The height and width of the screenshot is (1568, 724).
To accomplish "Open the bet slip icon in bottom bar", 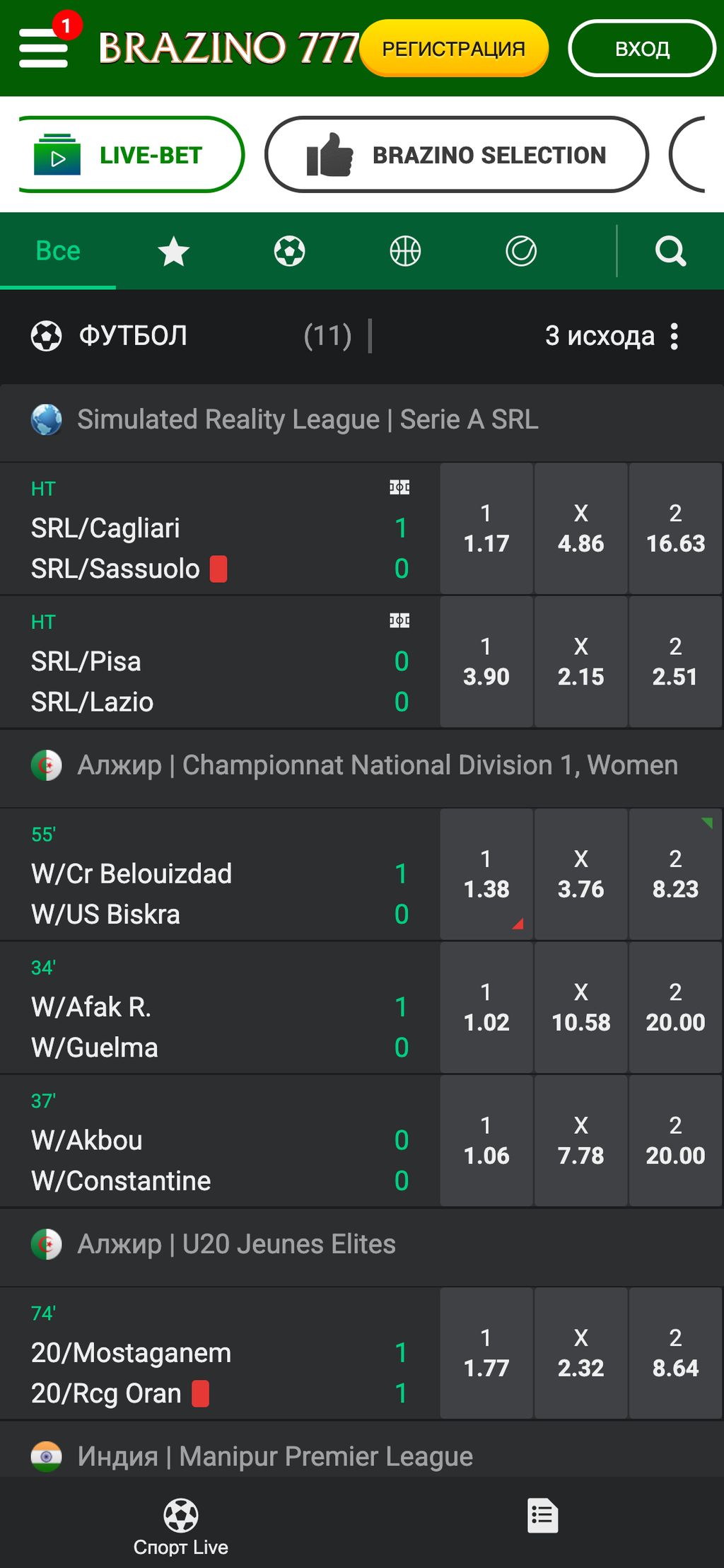I will tap(542, 1516).
